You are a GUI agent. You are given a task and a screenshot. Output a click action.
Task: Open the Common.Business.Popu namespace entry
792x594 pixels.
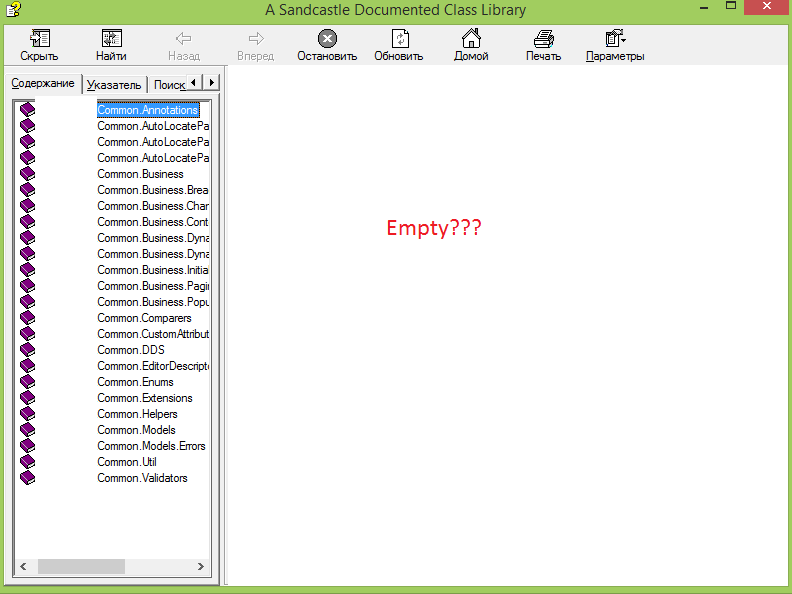(x=153, y=302)
